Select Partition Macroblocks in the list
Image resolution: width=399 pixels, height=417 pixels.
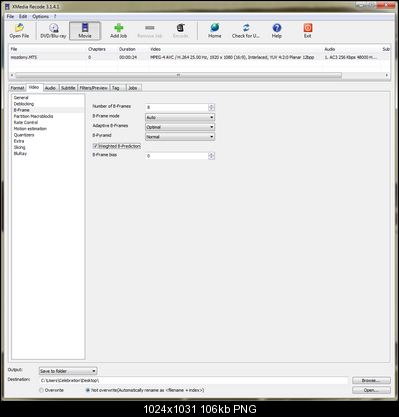coord(33,116)
